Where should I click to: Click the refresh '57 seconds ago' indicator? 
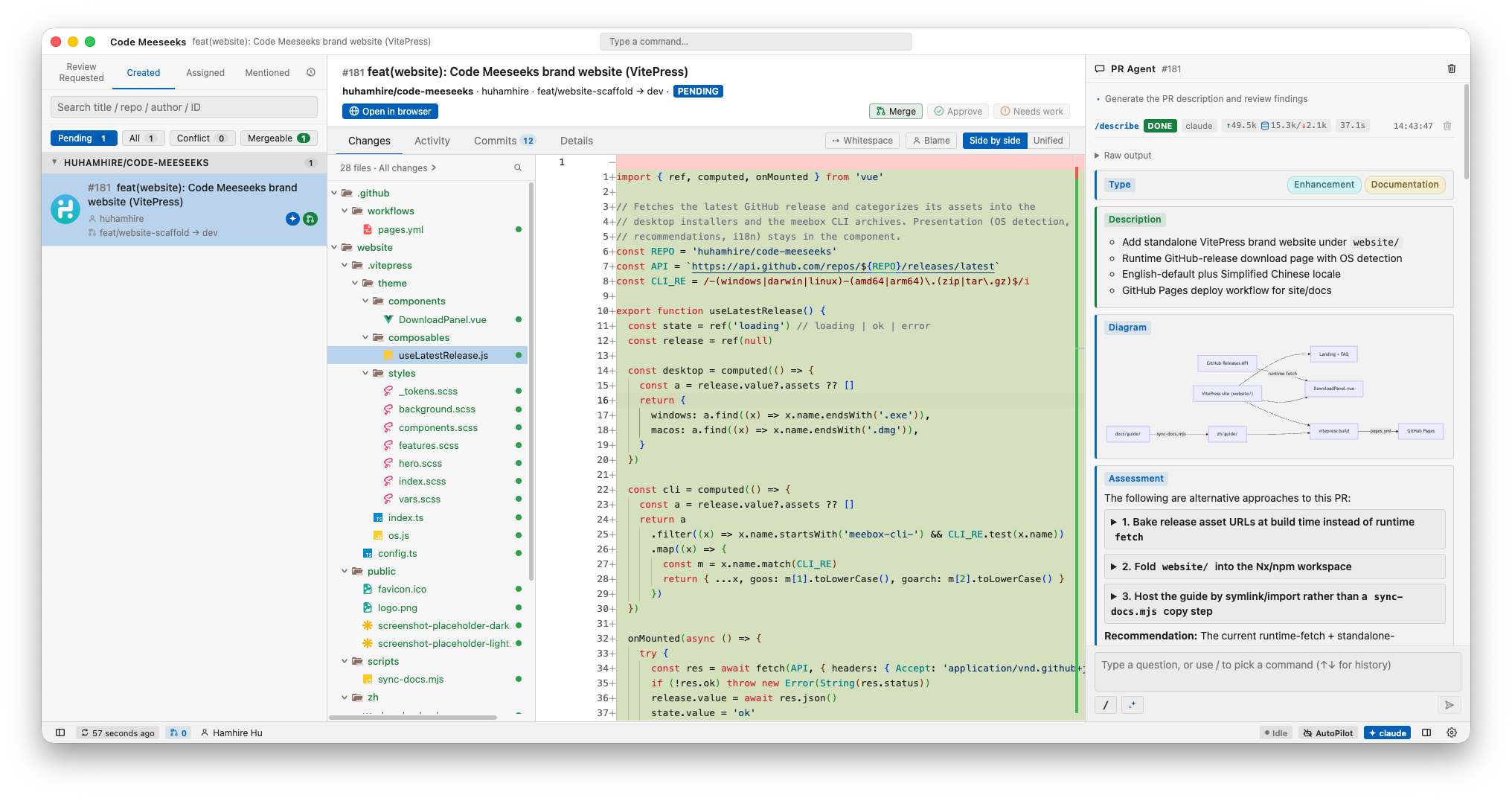(x=118, y=732)
